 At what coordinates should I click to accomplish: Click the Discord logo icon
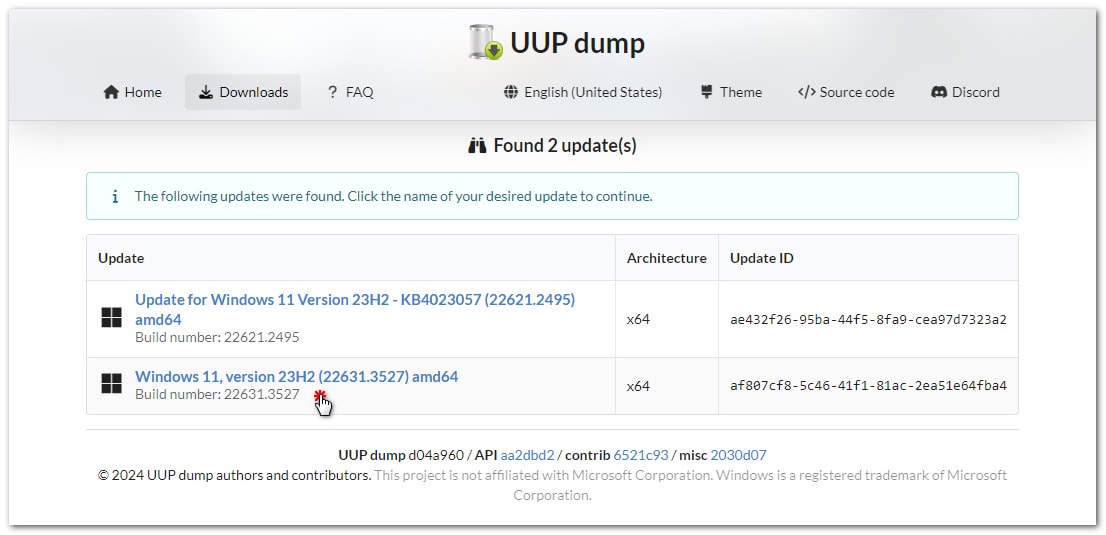tap(939, 92)
